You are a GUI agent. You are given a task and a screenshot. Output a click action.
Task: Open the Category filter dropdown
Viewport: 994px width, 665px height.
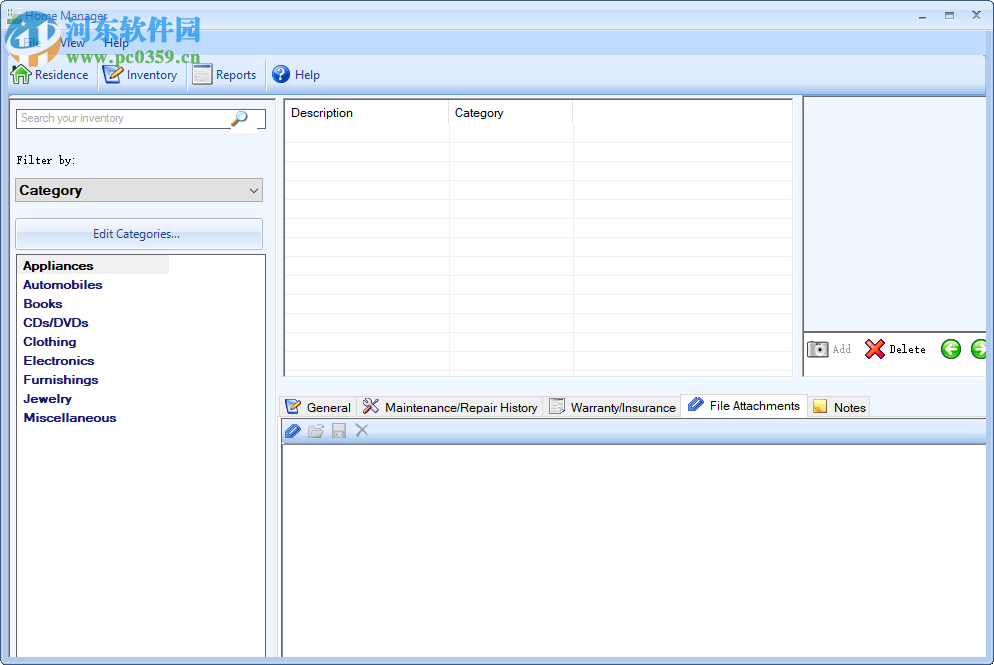138,190
